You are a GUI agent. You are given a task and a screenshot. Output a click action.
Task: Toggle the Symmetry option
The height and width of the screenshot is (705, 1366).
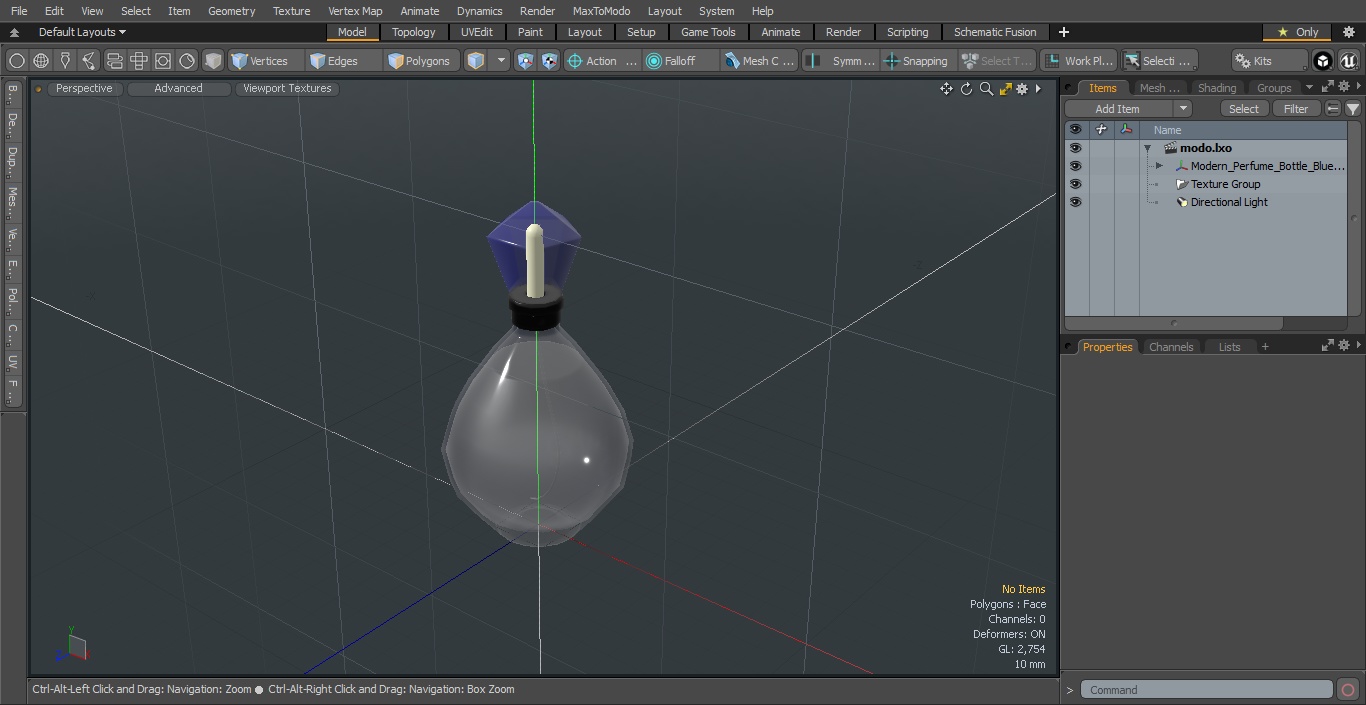(x=841, y=61)
